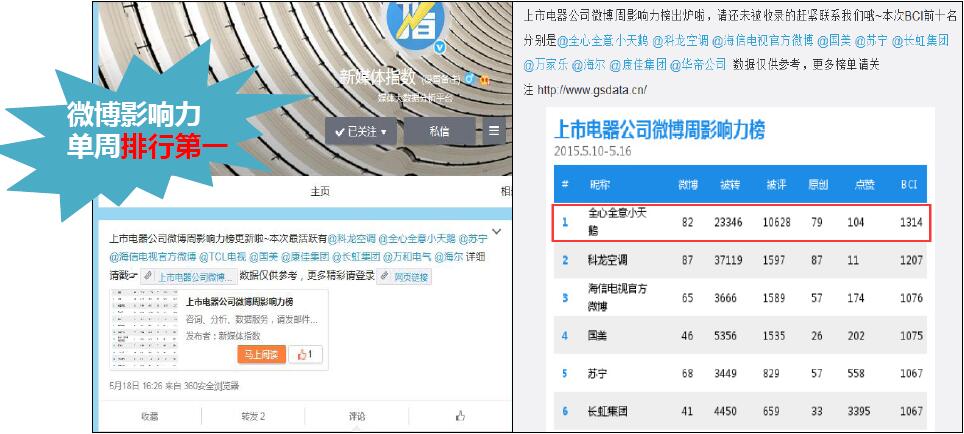964x434 pixels.
Task: Click the BCI value 1314
Action: [x=912, y=223]
